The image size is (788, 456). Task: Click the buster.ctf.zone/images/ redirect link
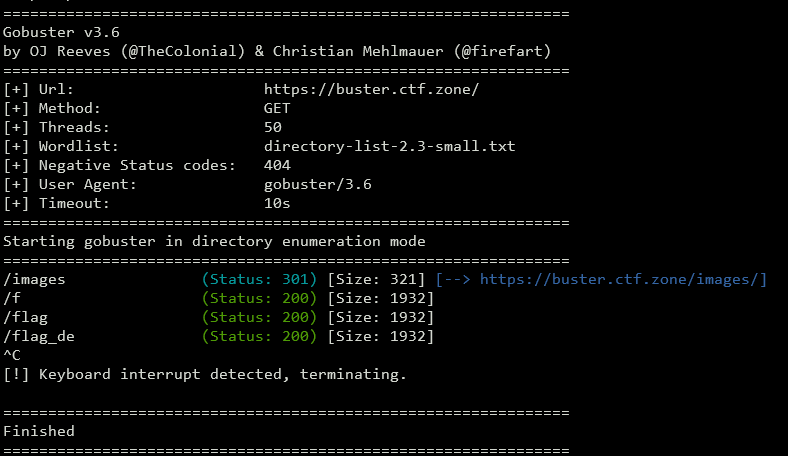pyautogui.click(x=623, y=280)
